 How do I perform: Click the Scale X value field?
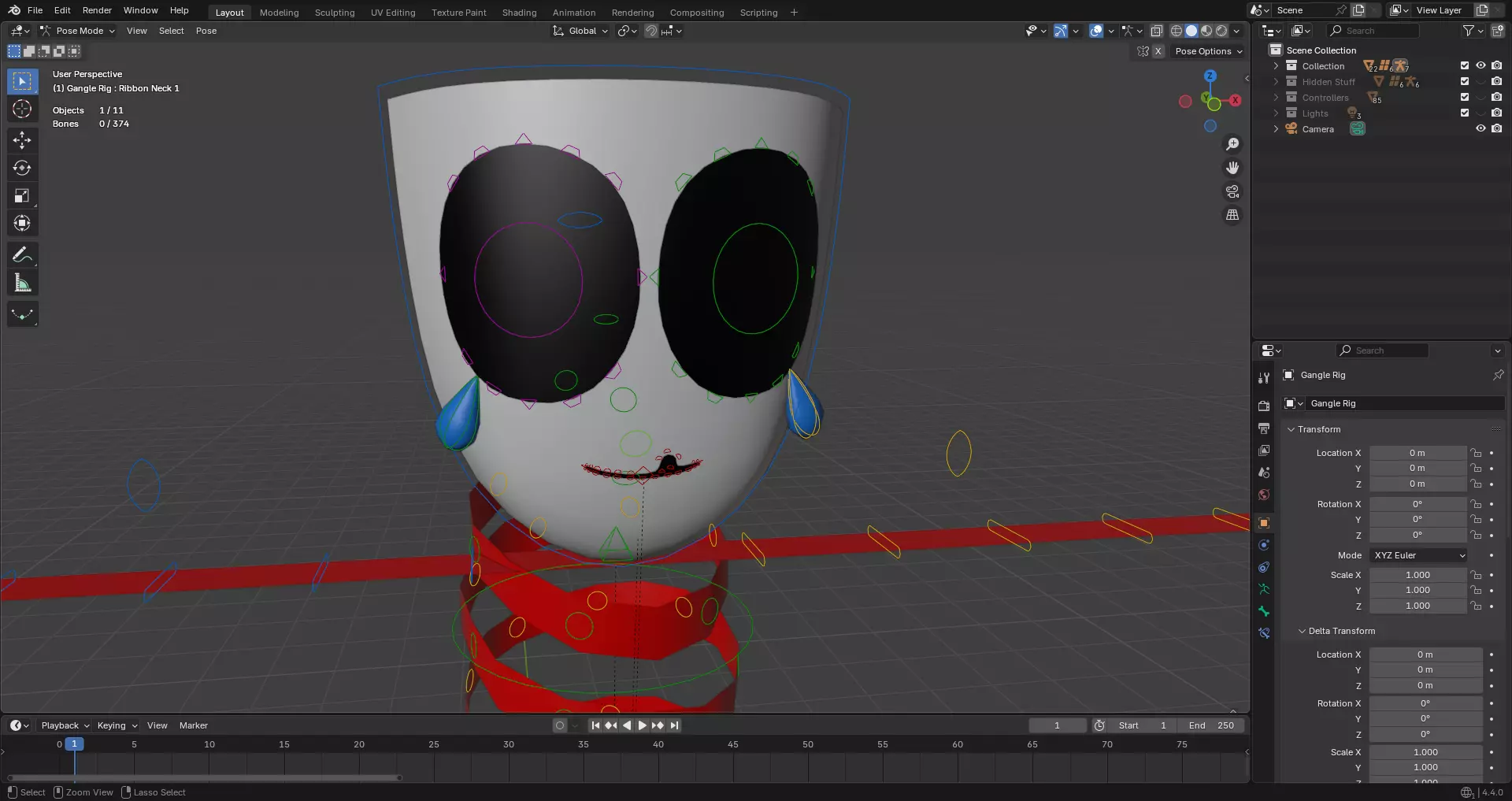click(1417, 575)
